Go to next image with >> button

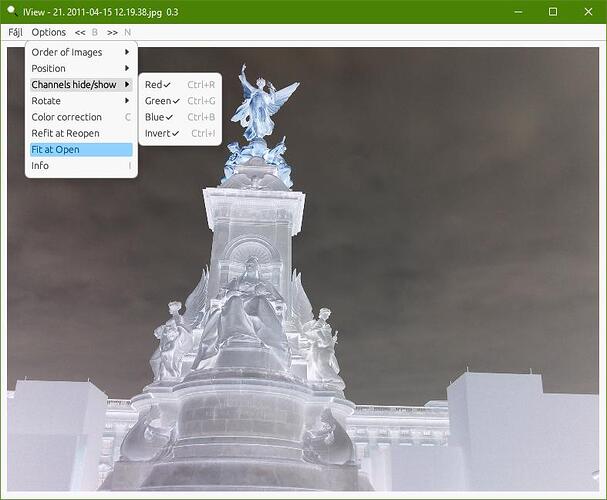point(112,33)
